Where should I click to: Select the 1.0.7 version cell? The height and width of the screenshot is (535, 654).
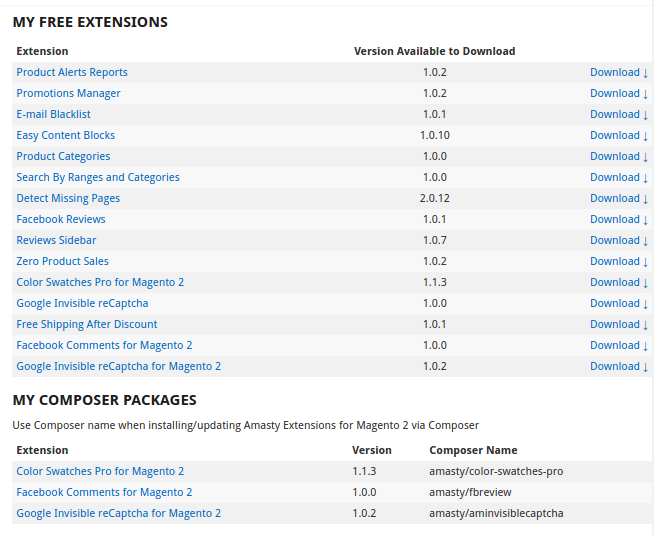(435, 240)
